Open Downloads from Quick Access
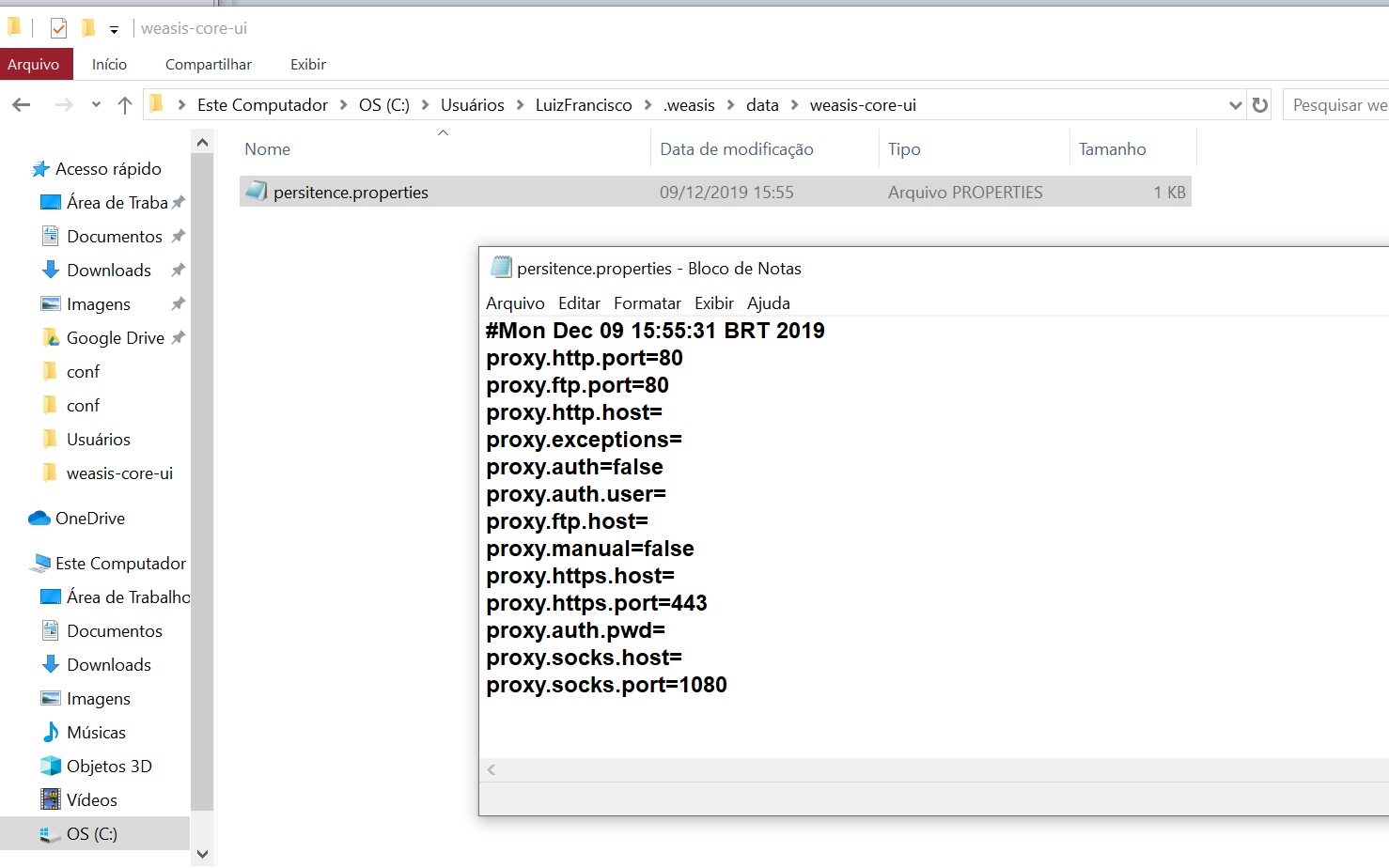Viewport: 1389px width, 868px height. pyautogui.click(x=109, y=270)
